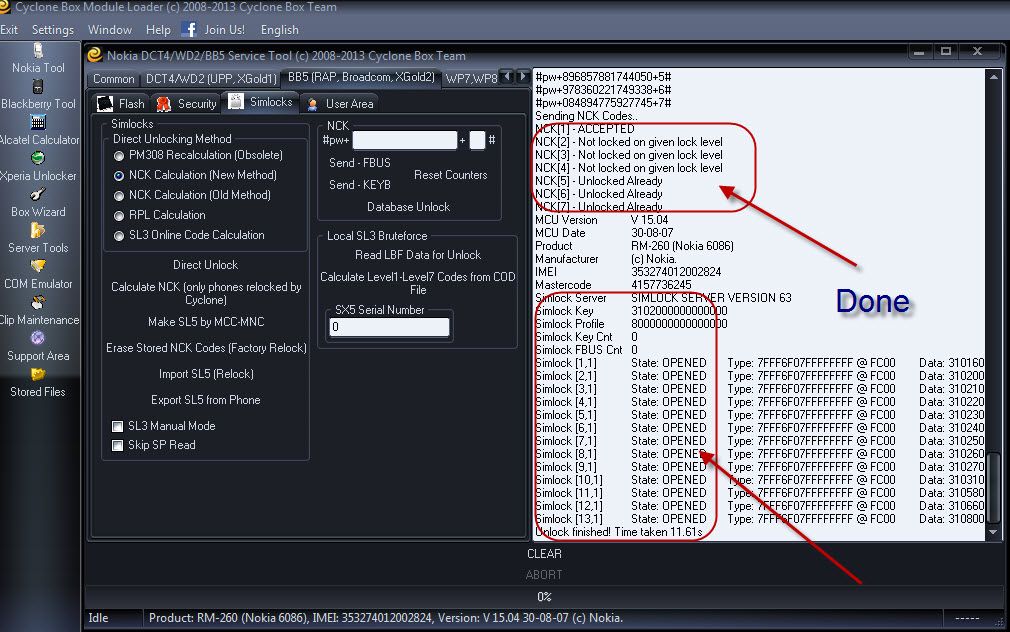Select the RPL Calculation radio option
Viewport: 1010px width, 632px height.
(119, 215)
